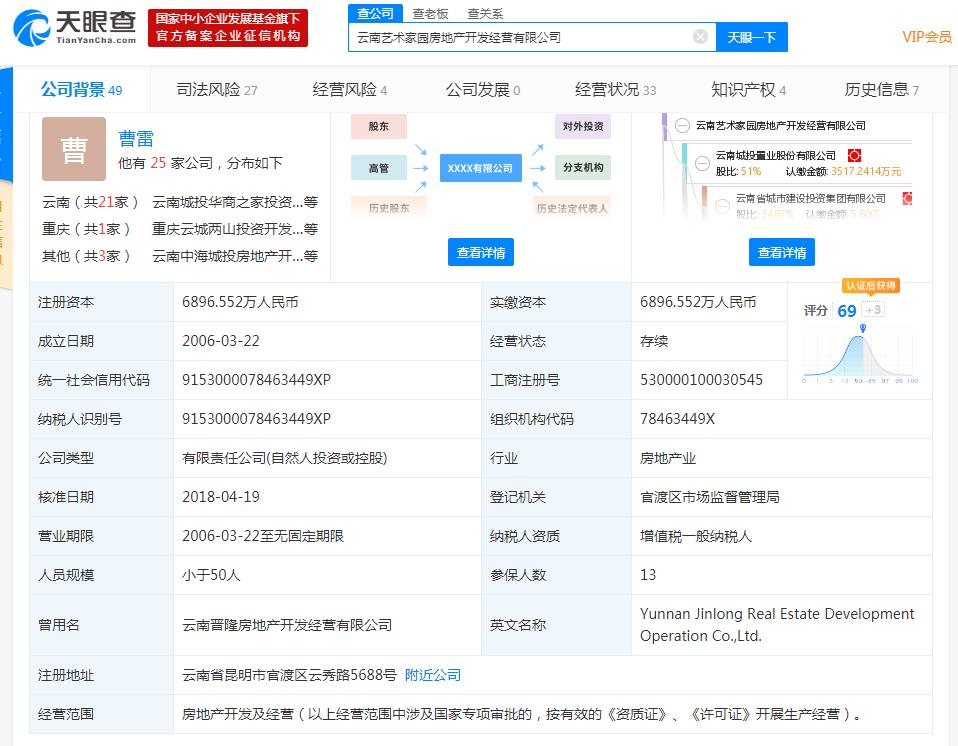958x746 pixels.
Task: Click the 国家中小企业发展基金 red banner
Action: click(228, 27)
